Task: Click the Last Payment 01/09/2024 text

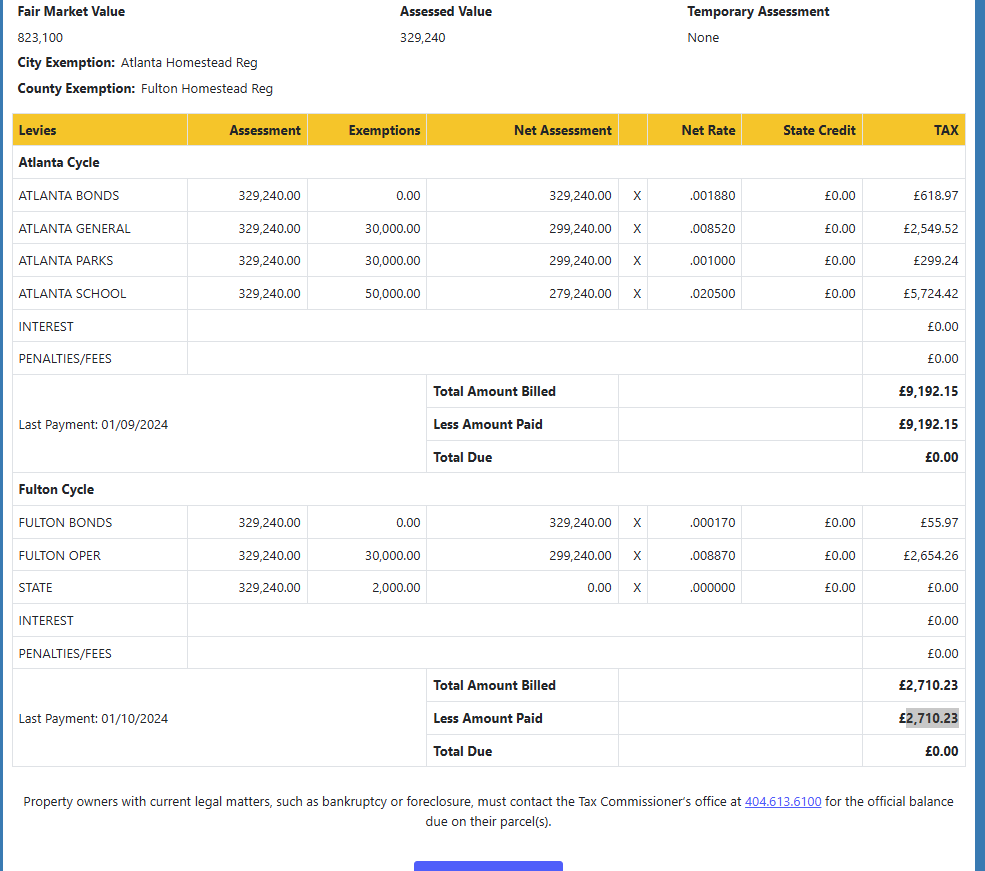Action: 94,425
